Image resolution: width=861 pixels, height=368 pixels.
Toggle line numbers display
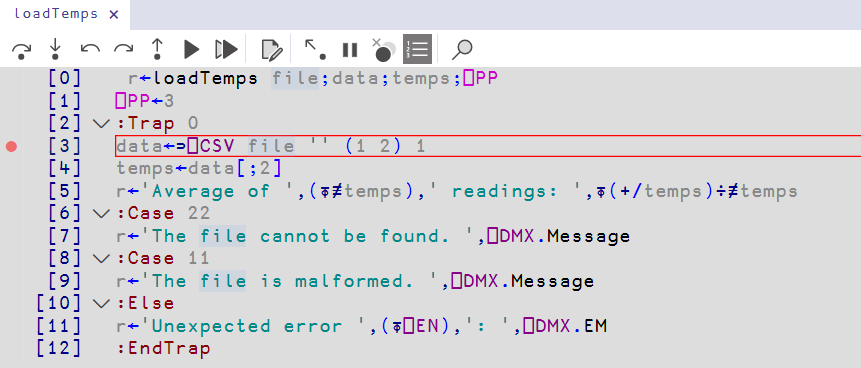point(417,49)
